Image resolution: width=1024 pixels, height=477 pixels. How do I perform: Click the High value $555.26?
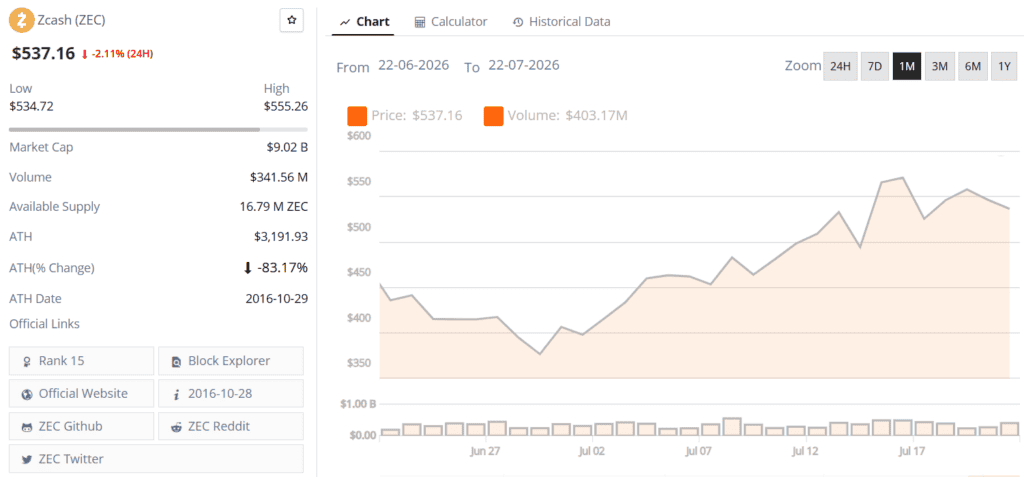point(286,106)
